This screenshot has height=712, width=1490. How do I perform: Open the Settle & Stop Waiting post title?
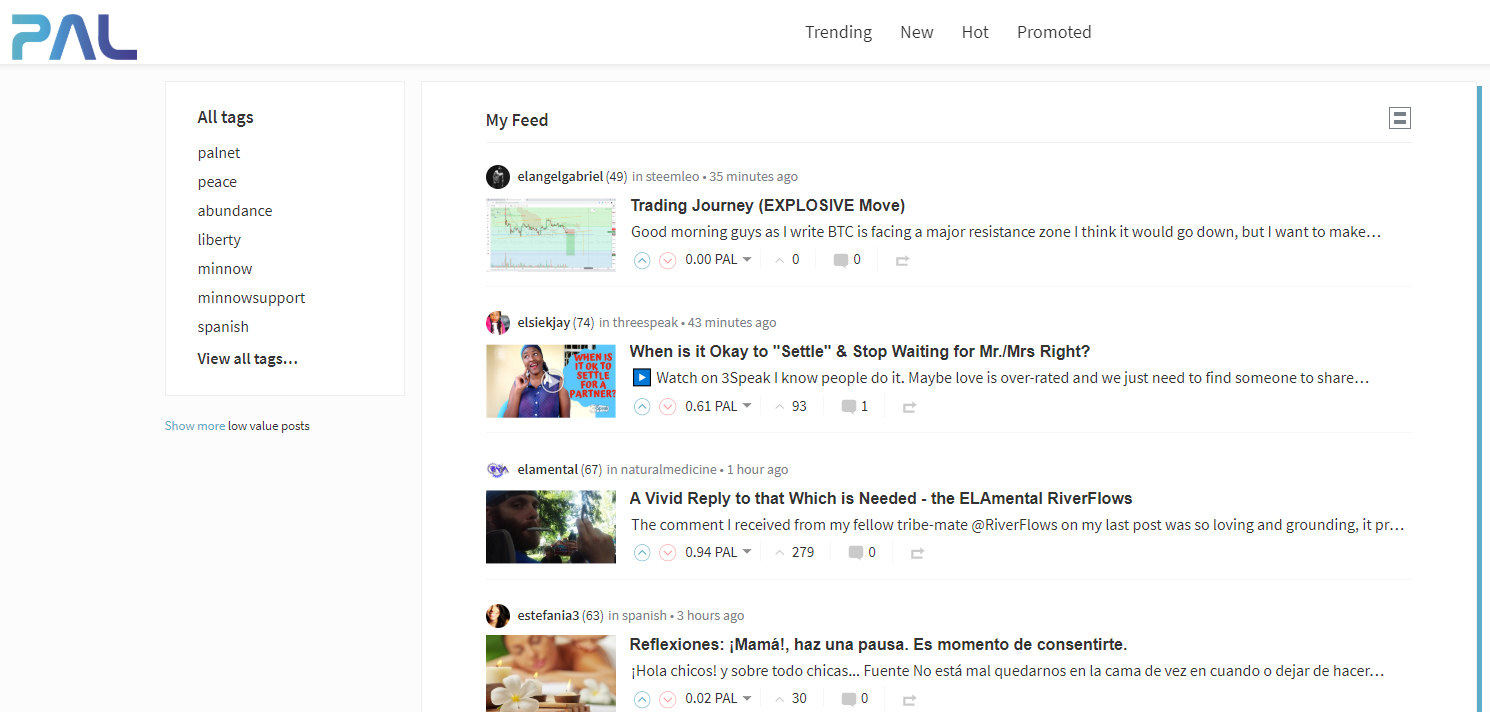[860, 351]
